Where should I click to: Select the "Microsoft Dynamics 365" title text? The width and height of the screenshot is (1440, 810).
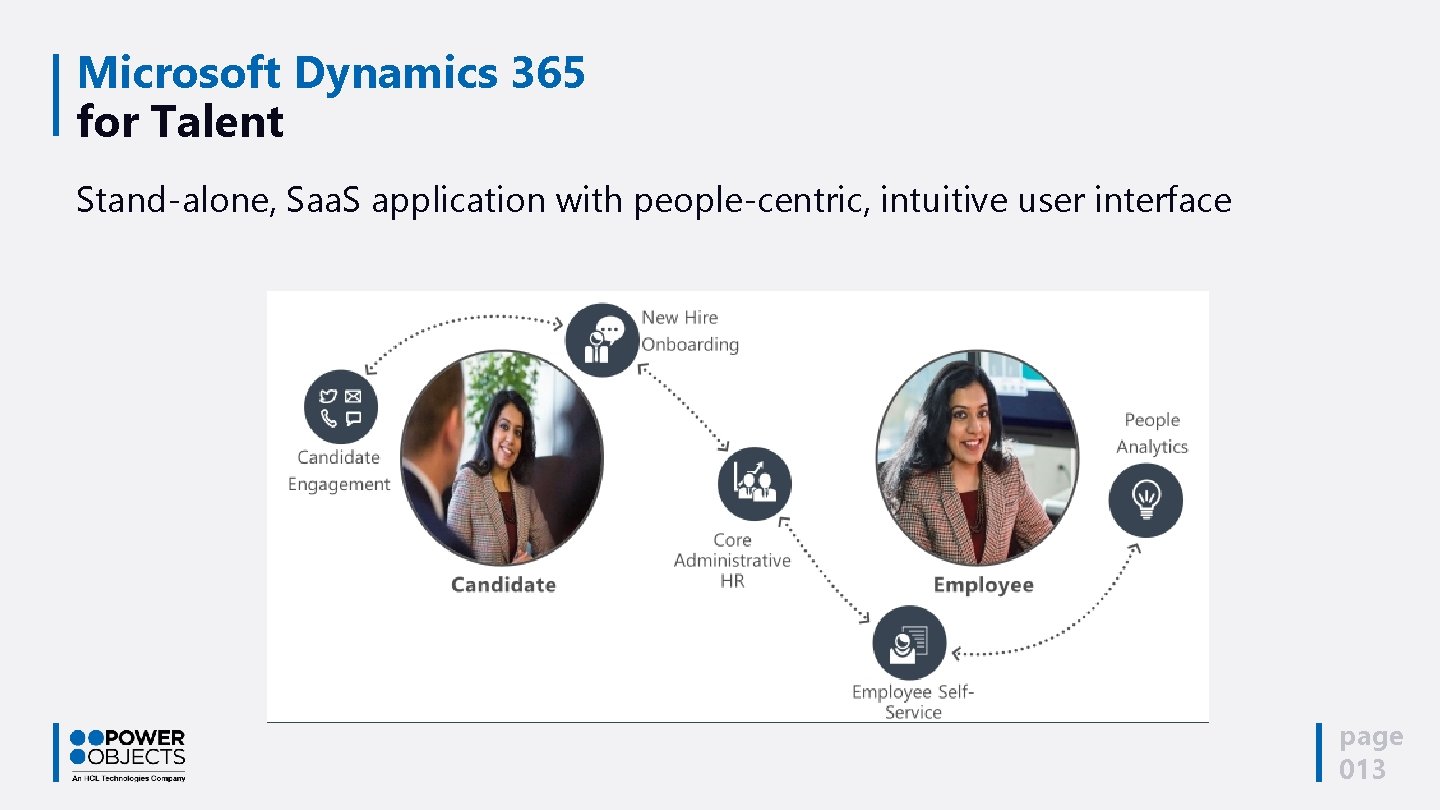(x=331, y=73)
